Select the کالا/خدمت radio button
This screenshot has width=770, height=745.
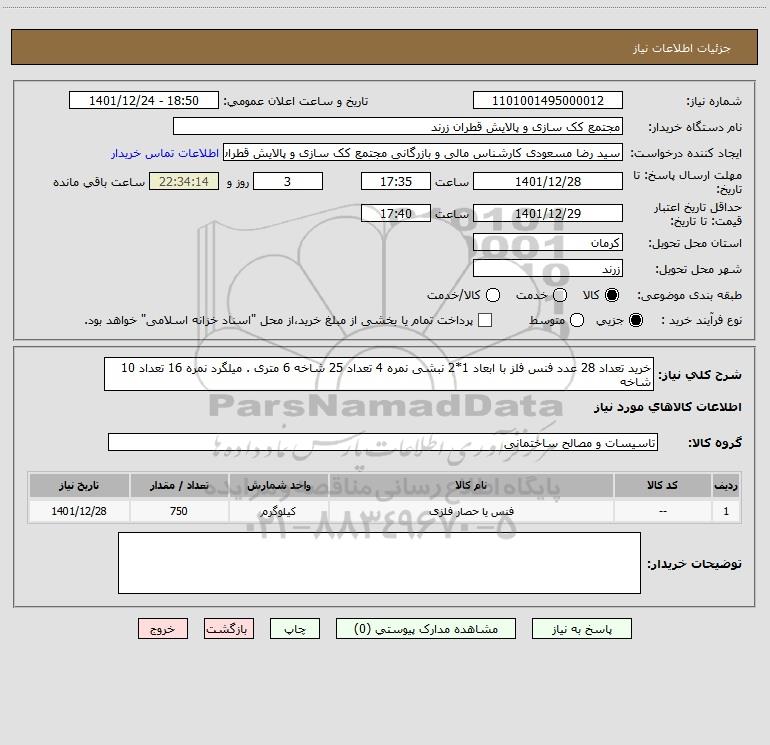point(493,295)
